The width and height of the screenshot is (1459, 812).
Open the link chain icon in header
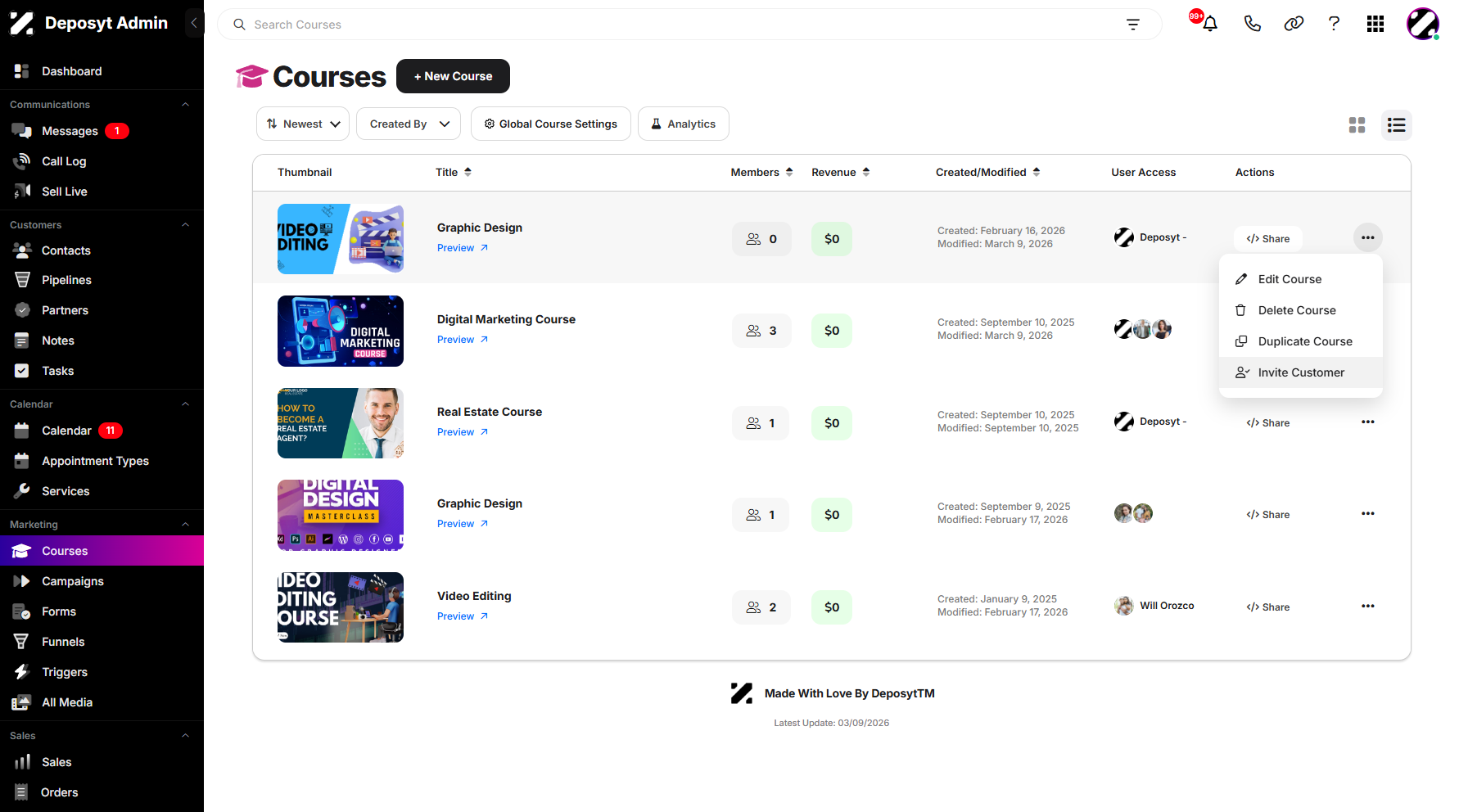point(1294,24)
